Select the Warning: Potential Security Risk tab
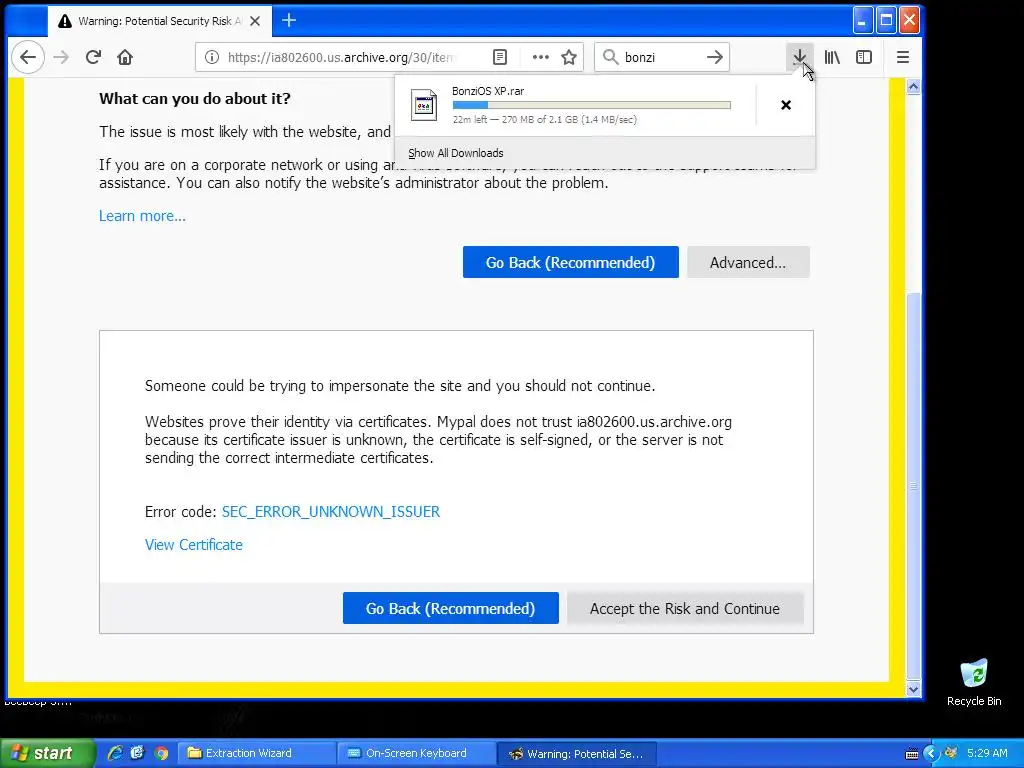The image size is (1024, 768). pos(159,21)
